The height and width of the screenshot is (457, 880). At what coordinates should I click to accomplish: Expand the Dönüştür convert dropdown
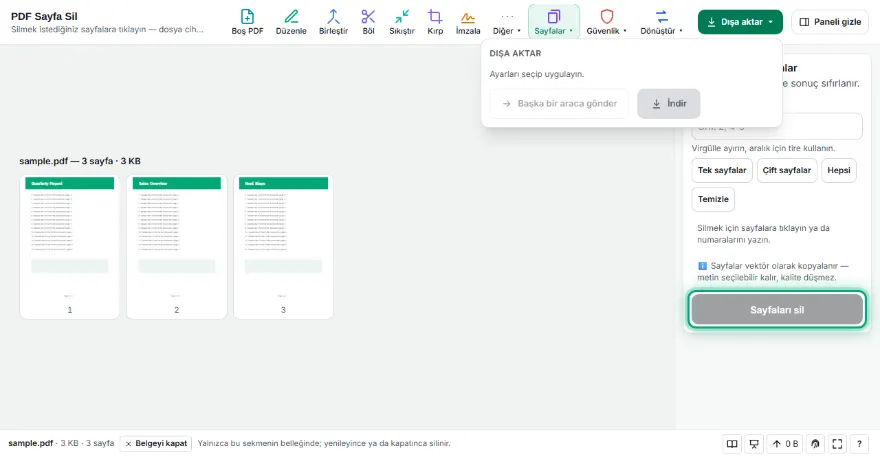662,22
